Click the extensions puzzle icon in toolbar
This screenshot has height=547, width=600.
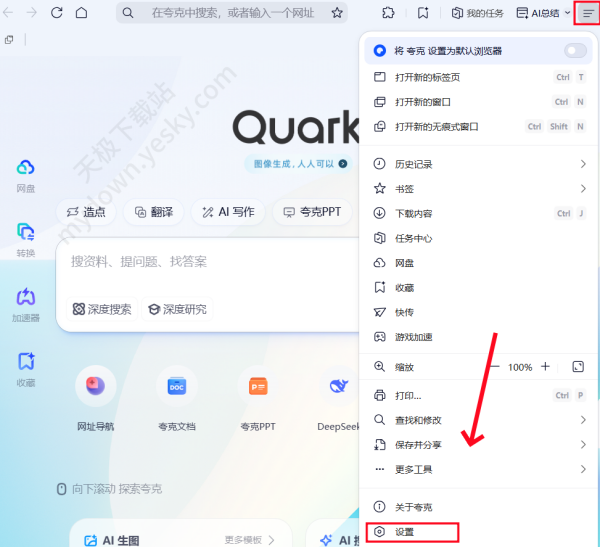click(x=388, y=13)
